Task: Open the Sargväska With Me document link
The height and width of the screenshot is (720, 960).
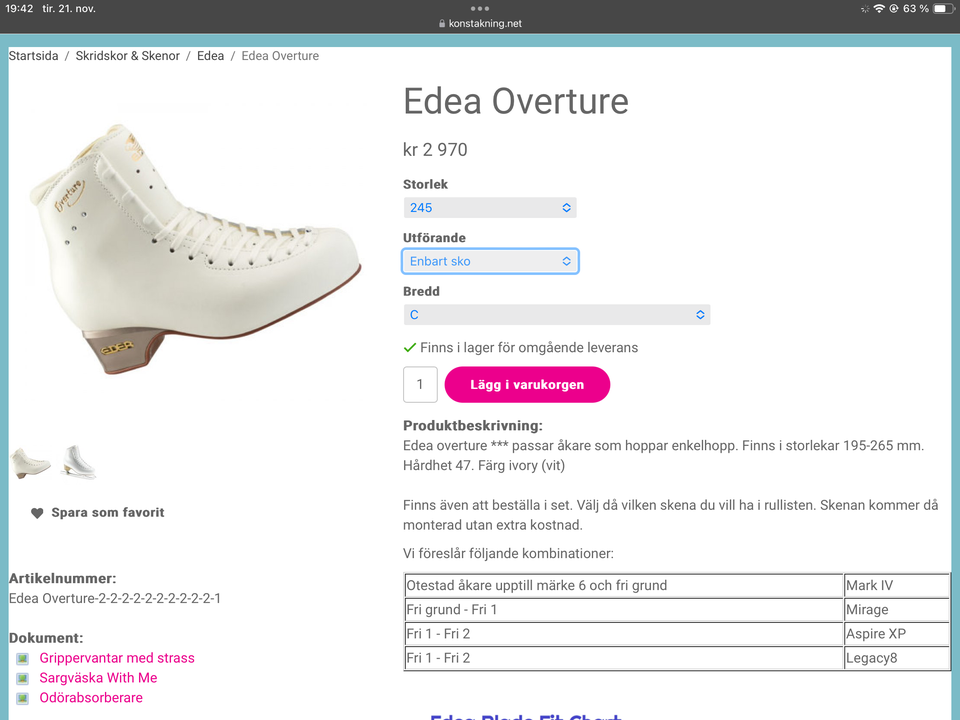Action: (x=99, y=678)
